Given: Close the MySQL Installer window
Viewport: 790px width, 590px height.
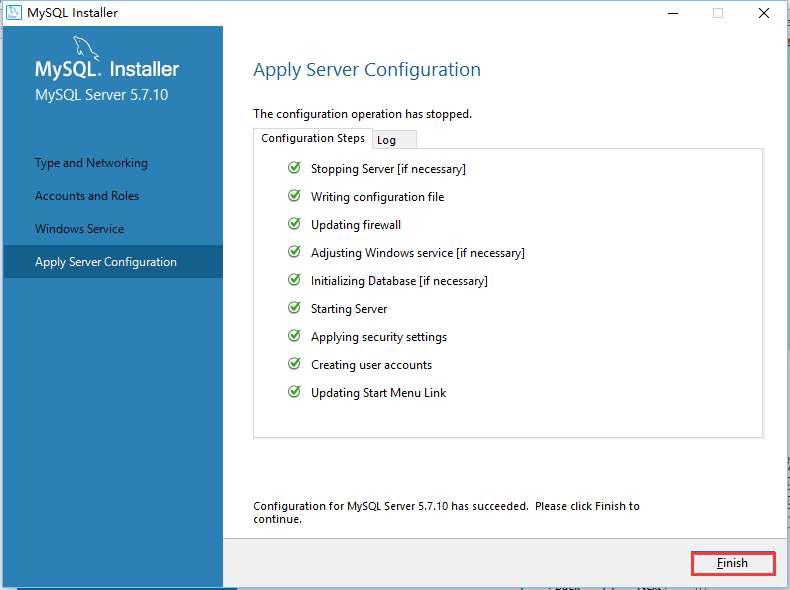Looking at the screenshot, I should coord(764,13).
